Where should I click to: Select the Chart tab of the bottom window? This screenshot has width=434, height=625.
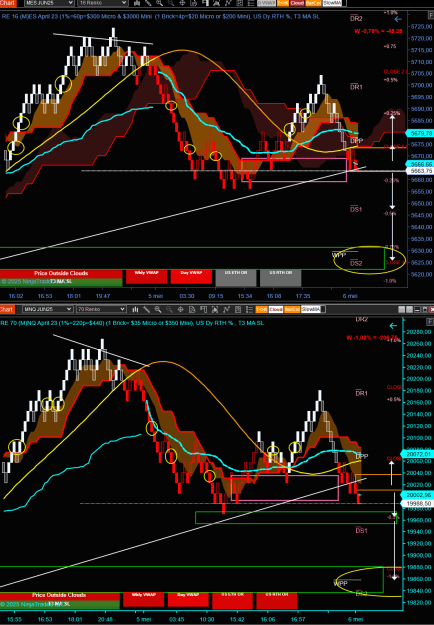click(x=7, y=309)
